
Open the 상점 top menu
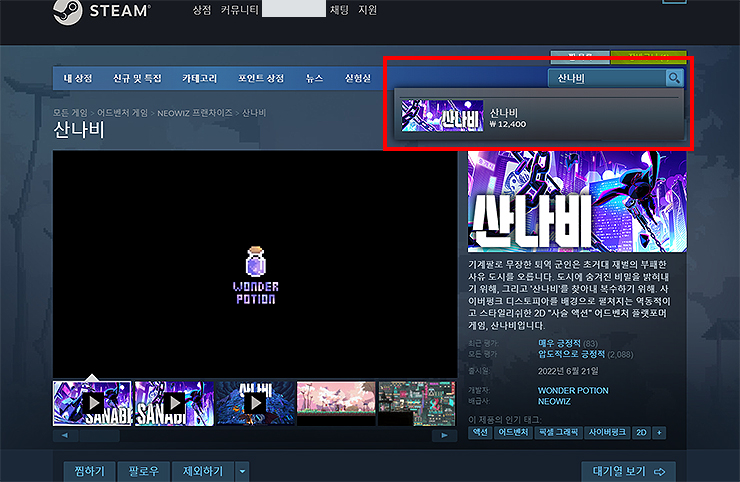coord(202,10)
